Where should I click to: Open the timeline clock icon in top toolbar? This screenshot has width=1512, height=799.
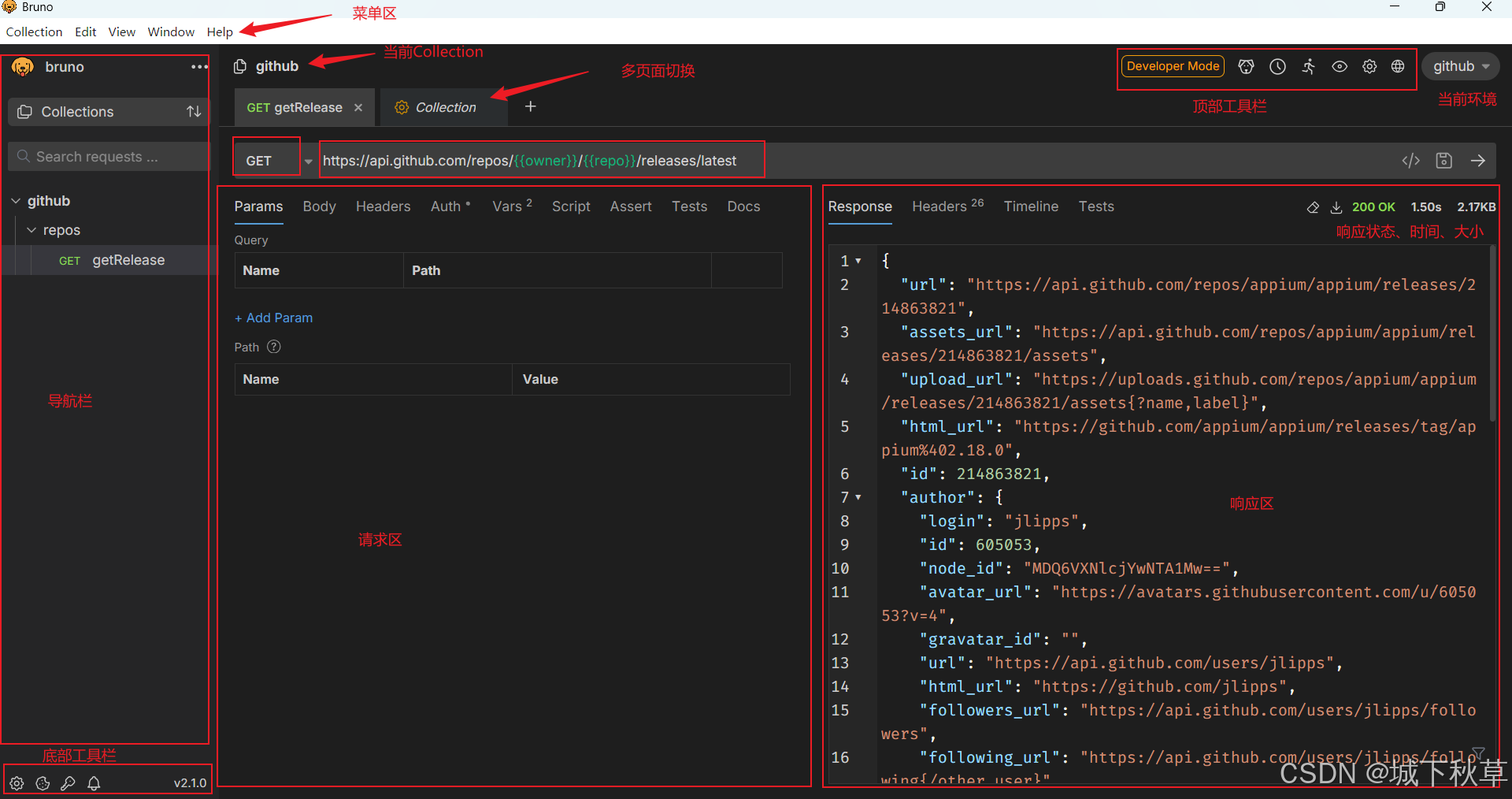tap(1277, 67)
